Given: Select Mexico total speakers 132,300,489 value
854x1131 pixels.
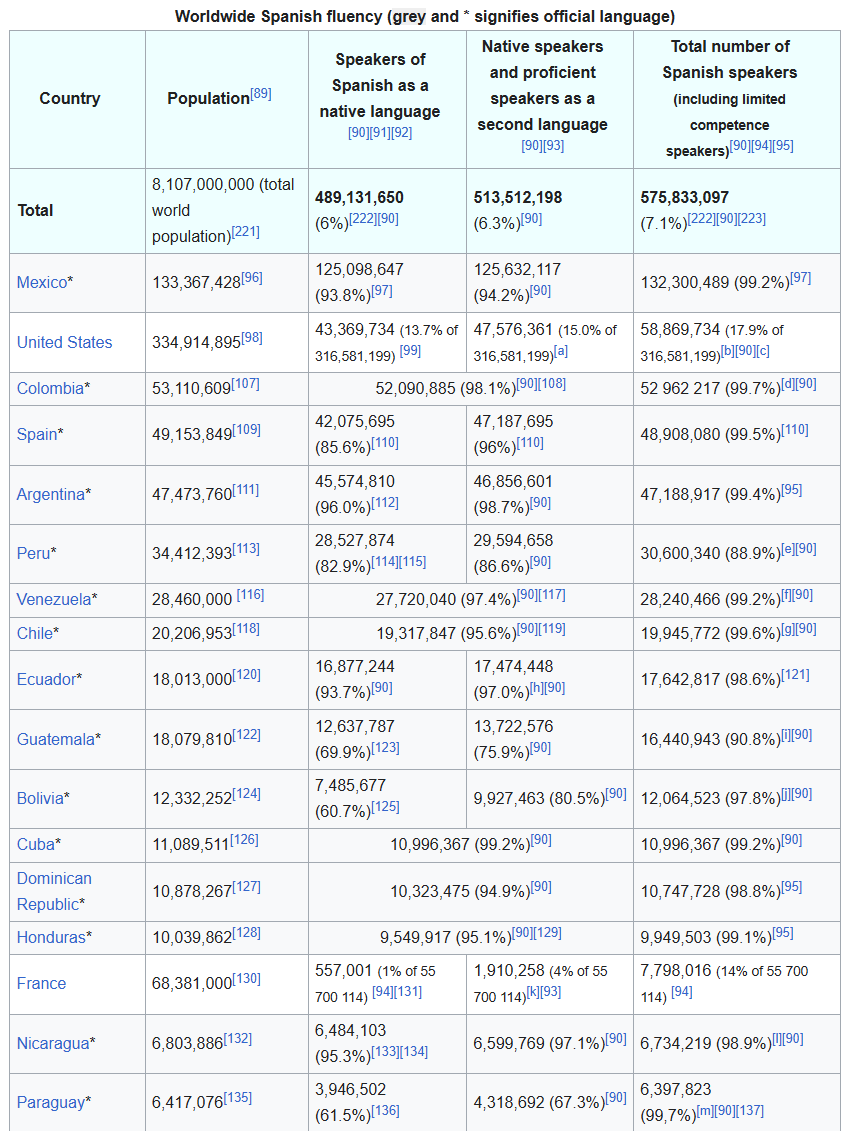Looking at the screenshot, I should pos(684,283).
